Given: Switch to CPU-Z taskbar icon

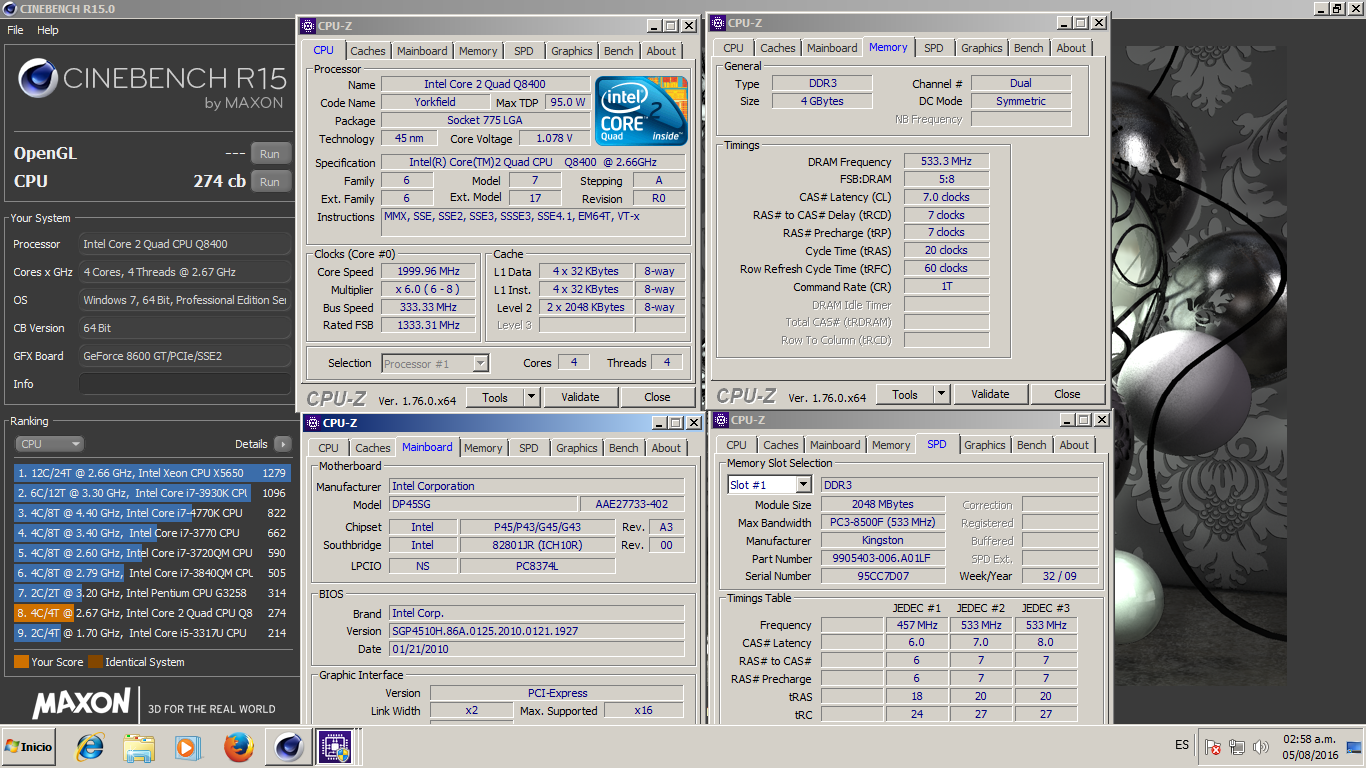Looking at the screenshot, I should tap(335, 746).
